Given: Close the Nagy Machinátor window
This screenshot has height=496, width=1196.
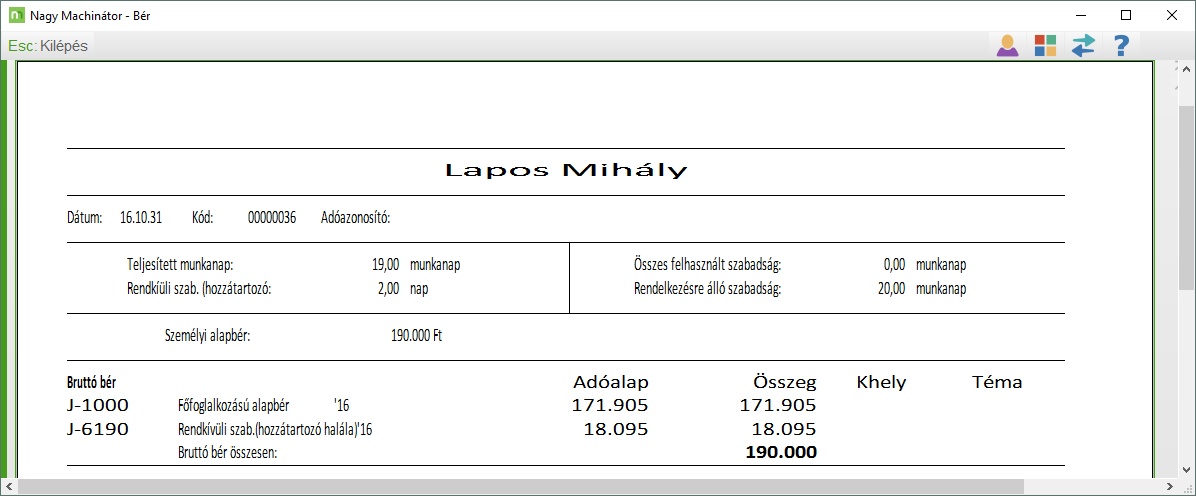Looking at the screenshot, I should pos(1172,15).
